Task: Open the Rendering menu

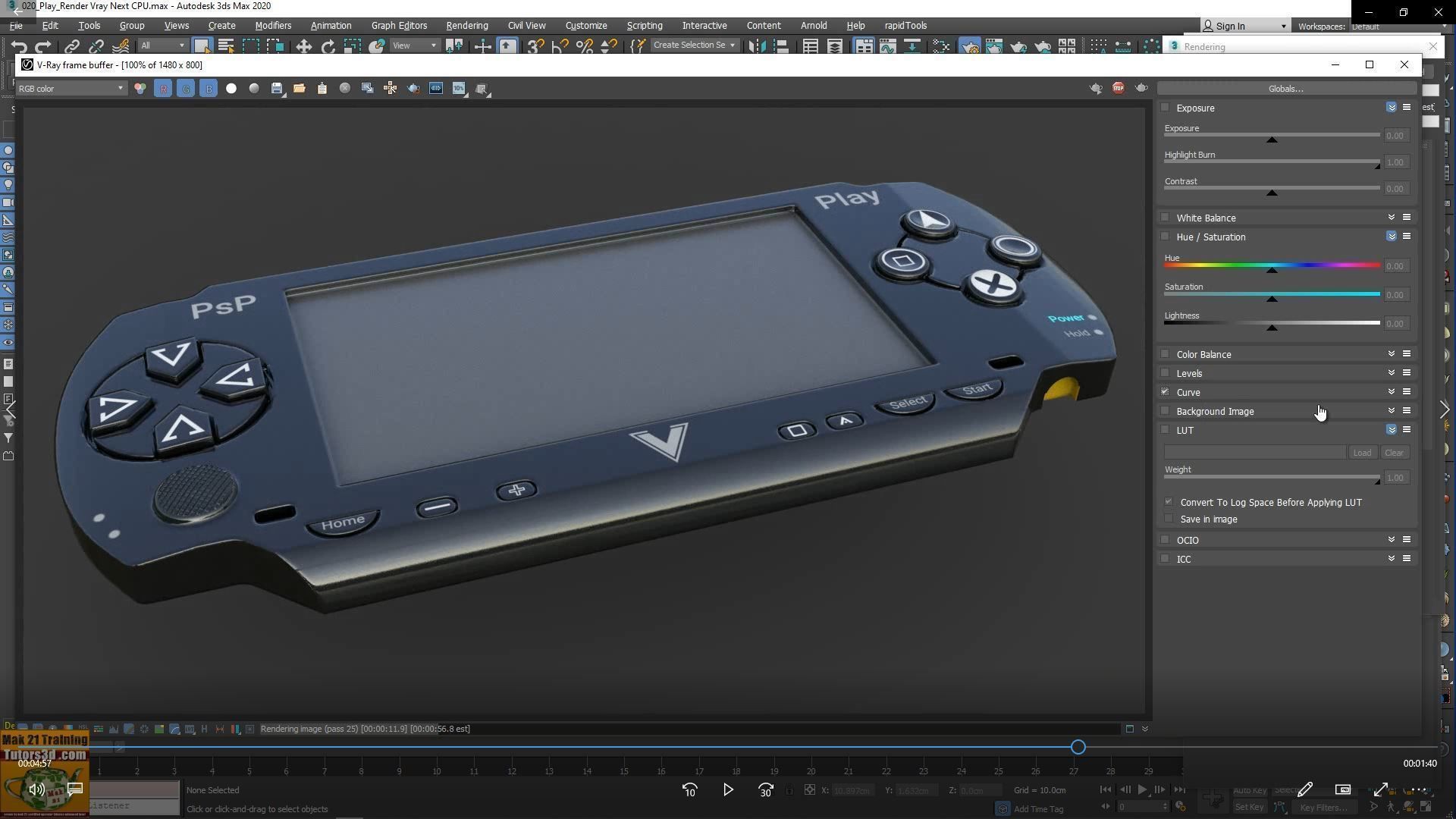Action: [466, 26]
